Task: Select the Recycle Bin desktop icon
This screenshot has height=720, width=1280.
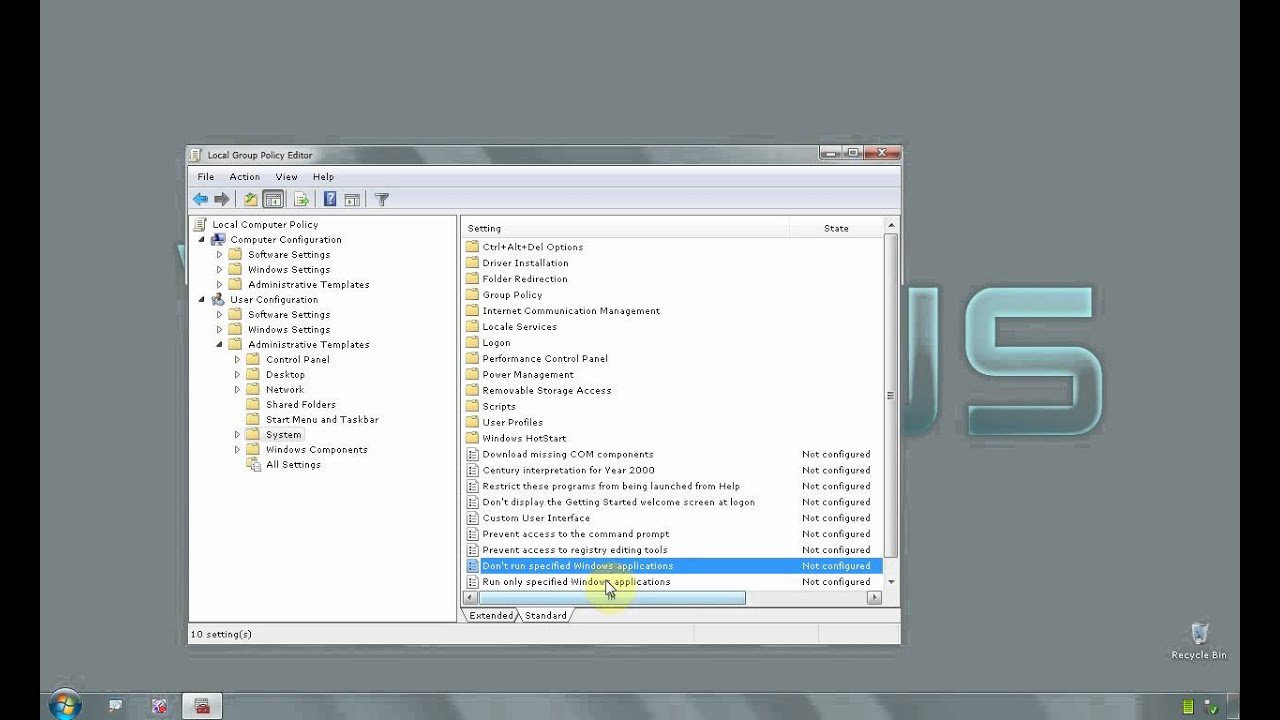Action: point(1199,640)
